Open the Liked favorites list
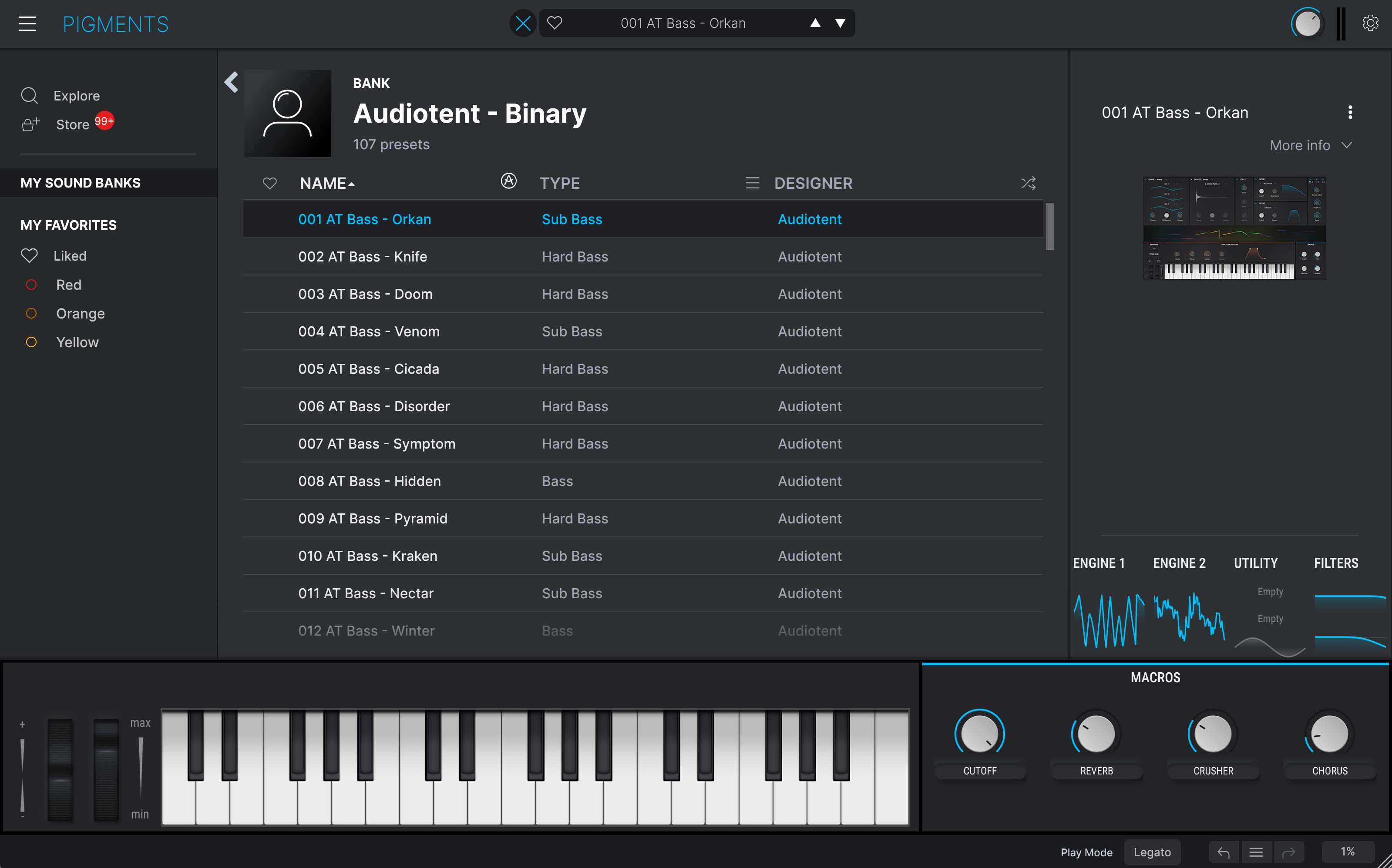This screenshot has height=868, width=1392. pos(70,256)
